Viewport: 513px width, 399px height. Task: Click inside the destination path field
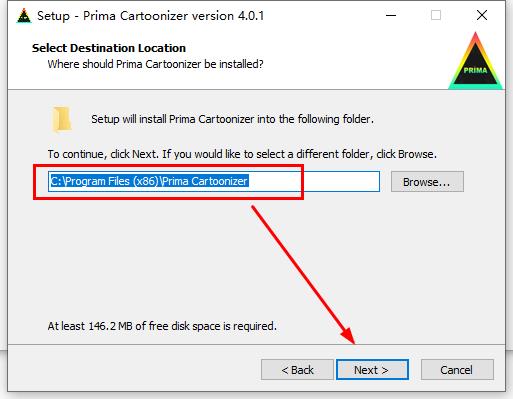[x=214, y=182]
